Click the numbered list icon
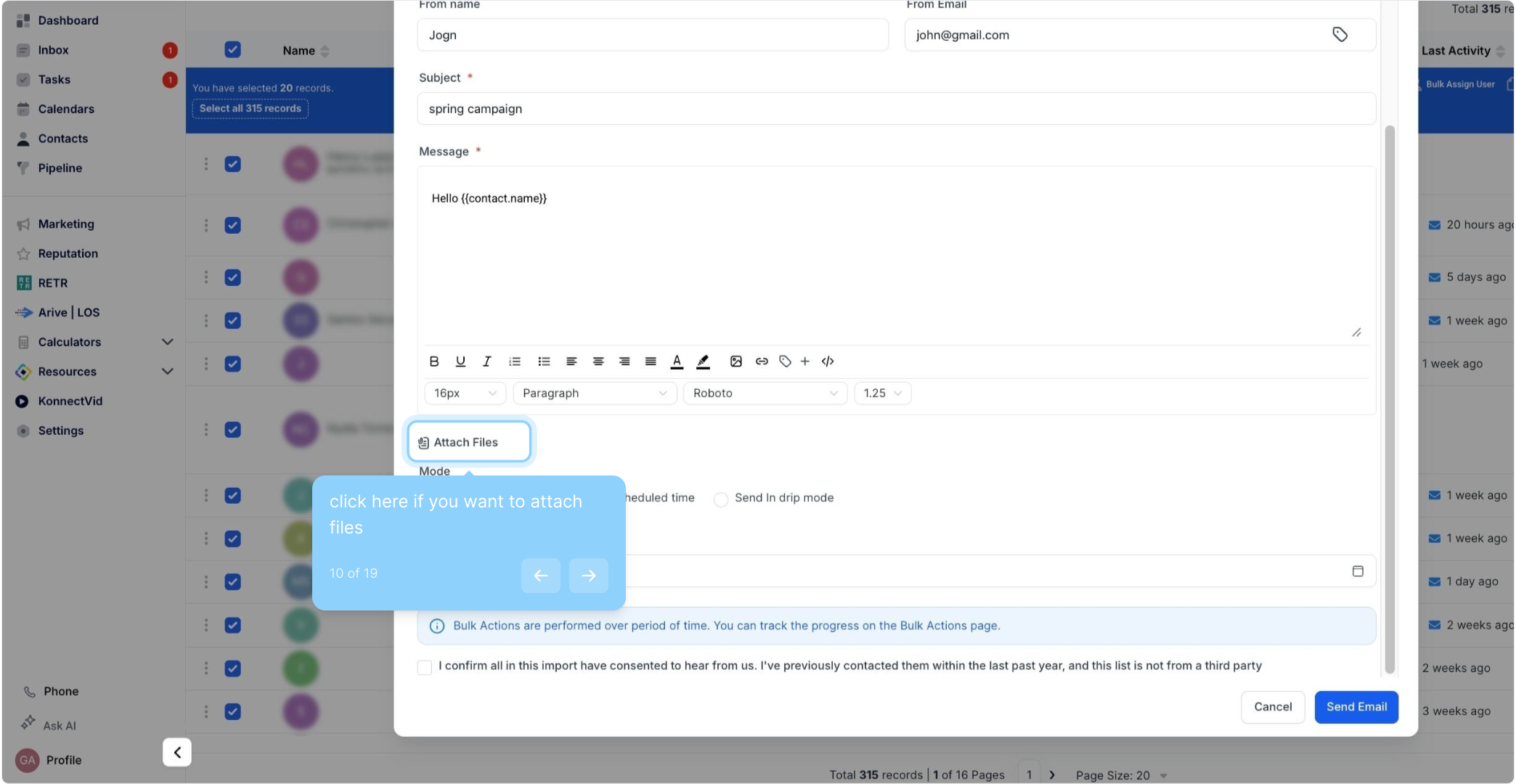 click(515, 362)
